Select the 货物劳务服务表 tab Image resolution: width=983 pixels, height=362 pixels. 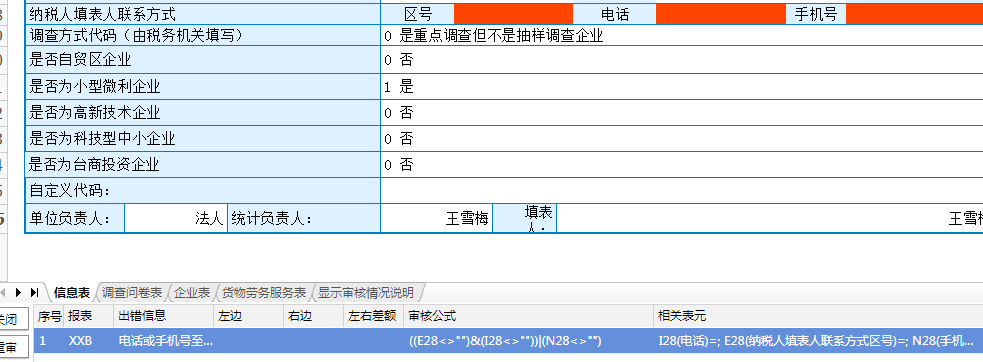click(264, 293)
